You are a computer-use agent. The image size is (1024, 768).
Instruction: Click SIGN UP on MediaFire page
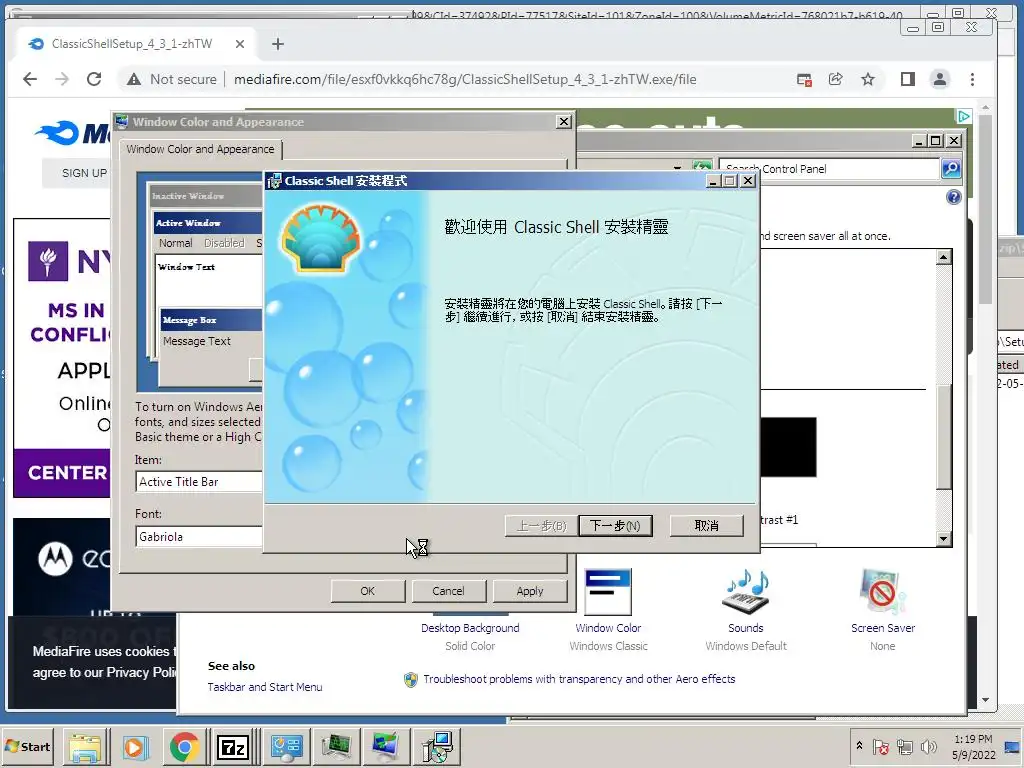coord(84,173)
